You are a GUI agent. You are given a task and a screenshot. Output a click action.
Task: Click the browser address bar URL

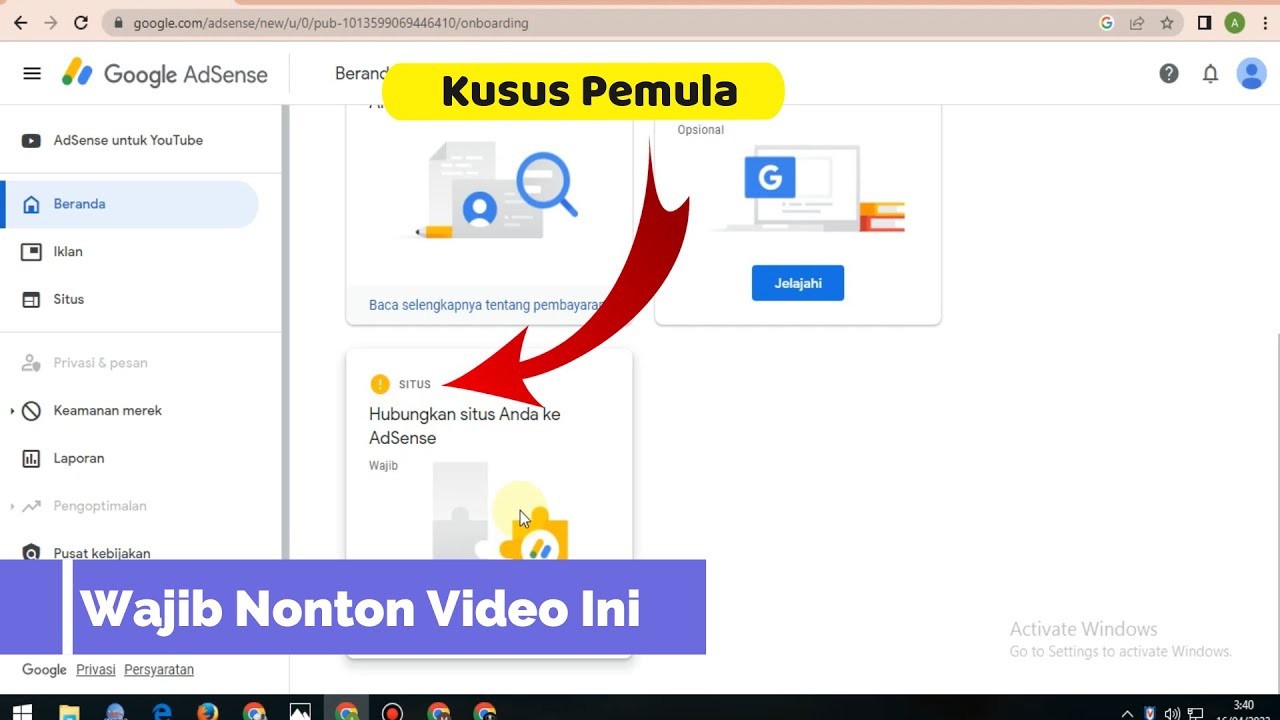(x=331, y=22)
